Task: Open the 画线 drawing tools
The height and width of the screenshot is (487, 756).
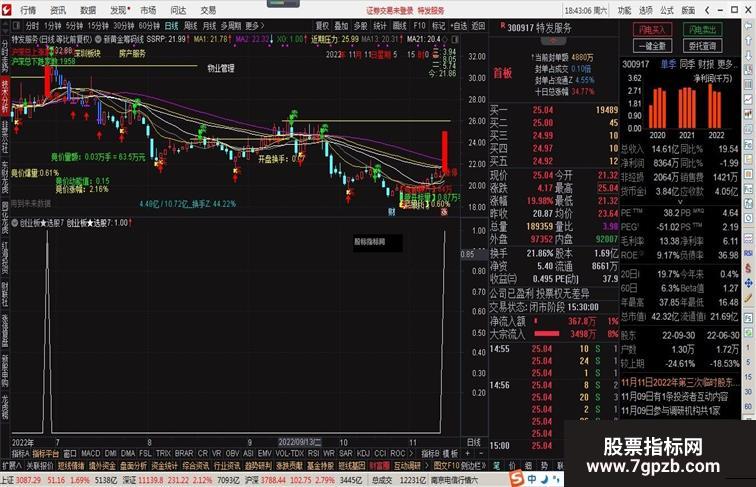Action: [x=399, y=26]
